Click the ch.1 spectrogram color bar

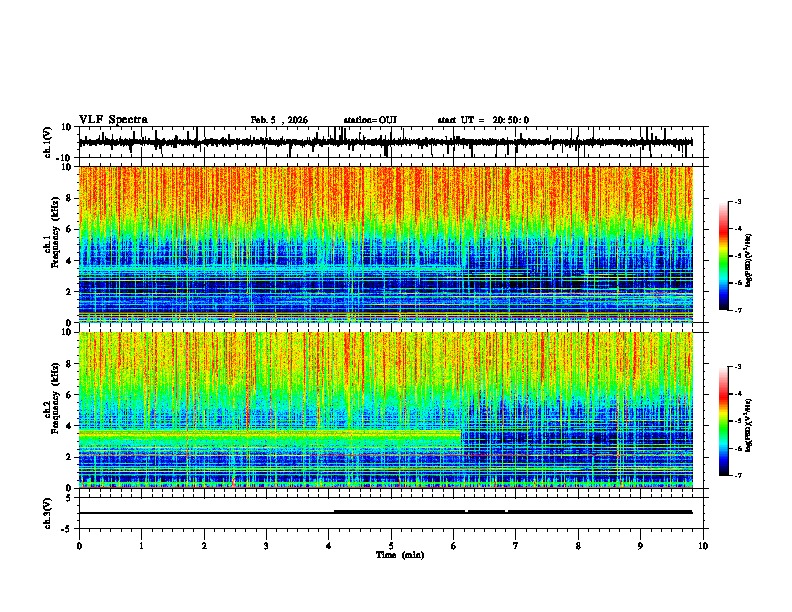click(724, 256)
